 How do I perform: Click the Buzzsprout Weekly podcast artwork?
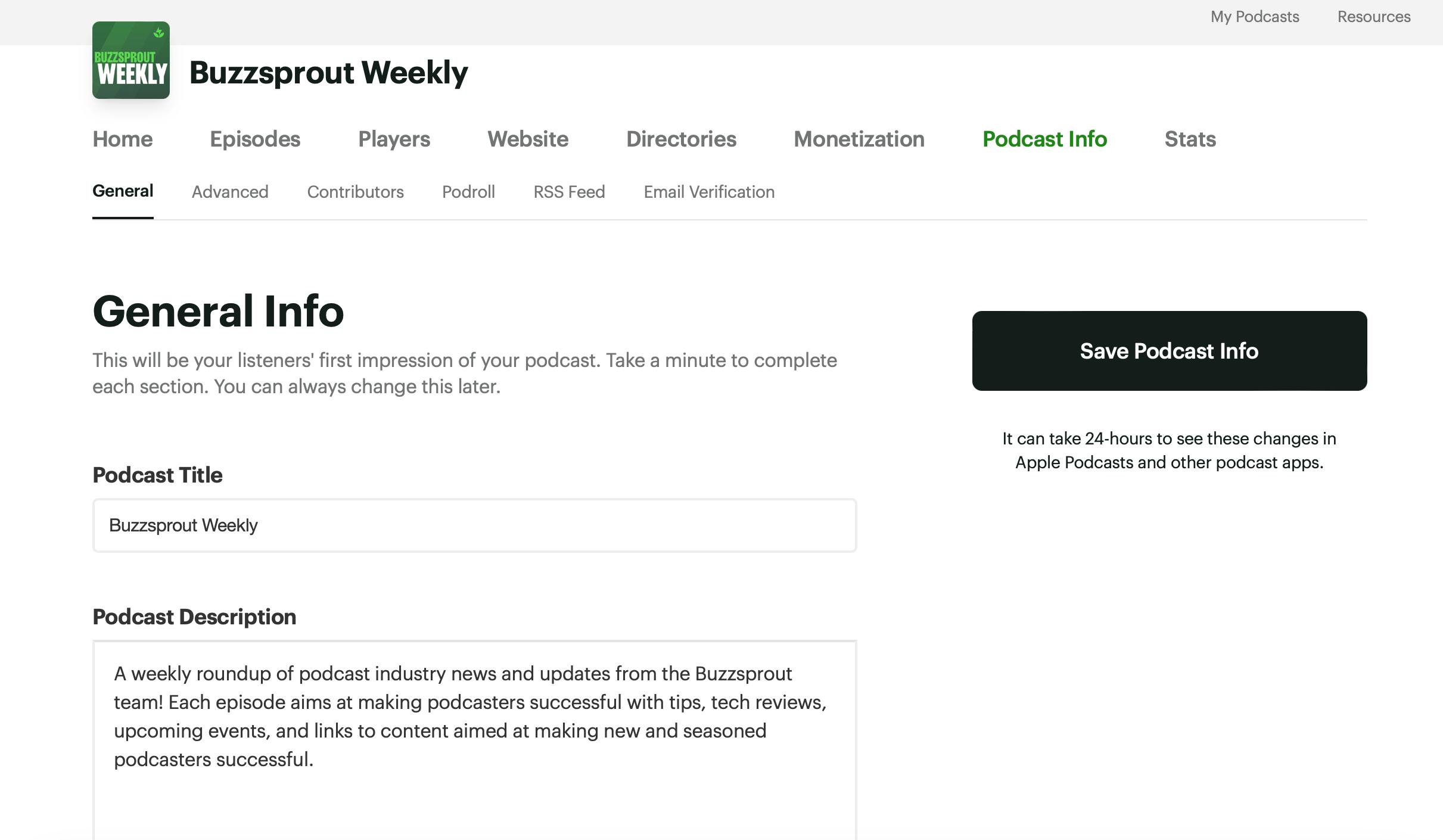coord(131,60)
